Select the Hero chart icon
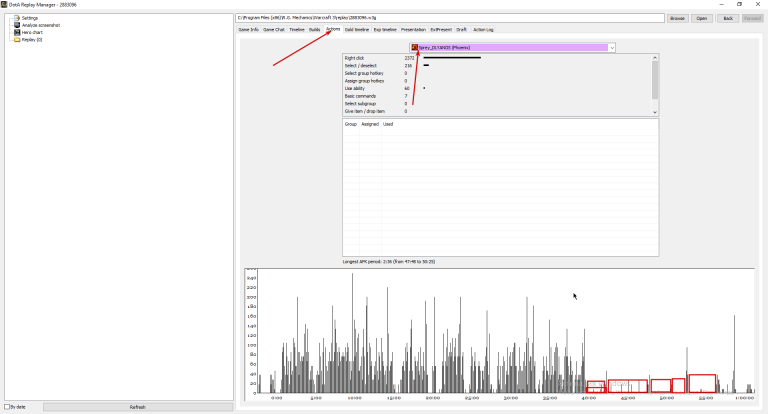This screenshot has height=414, width=768. (17, 32)
